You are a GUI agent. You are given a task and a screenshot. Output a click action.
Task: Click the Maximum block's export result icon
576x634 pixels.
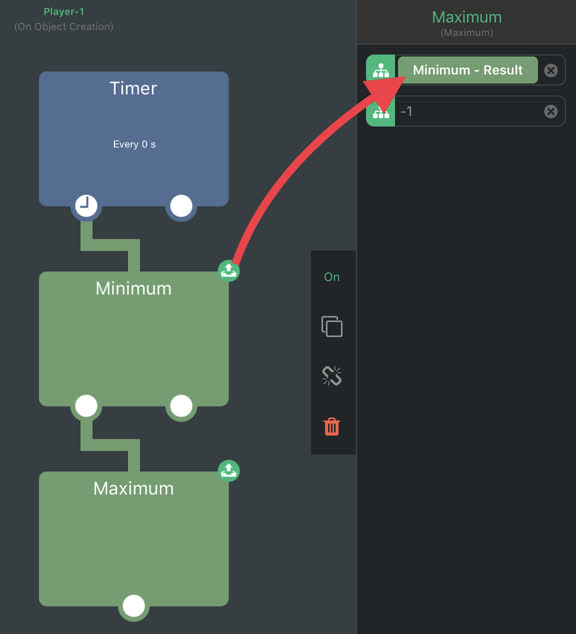[x=229, y=470]
